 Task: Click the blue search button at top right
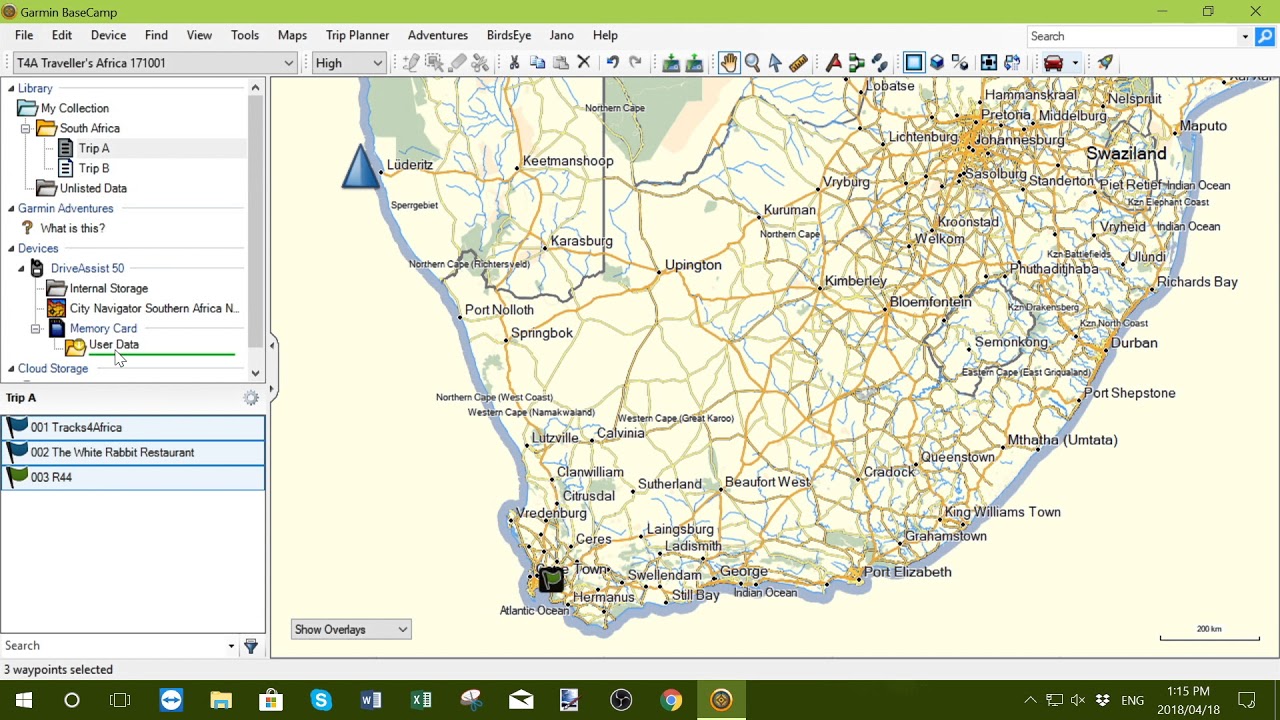[x=1265, y=36]
